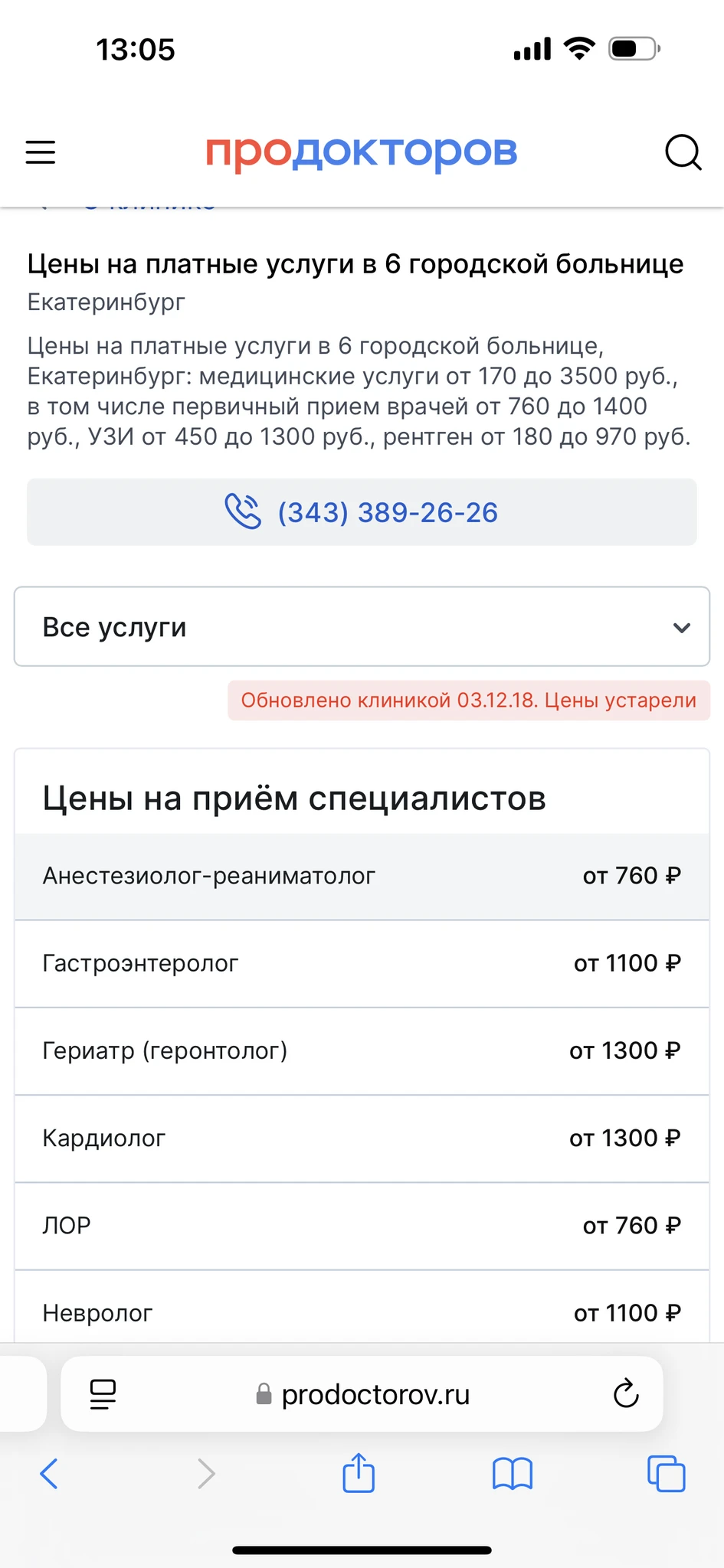Call number (343) 389-26-26

[388, 512]
